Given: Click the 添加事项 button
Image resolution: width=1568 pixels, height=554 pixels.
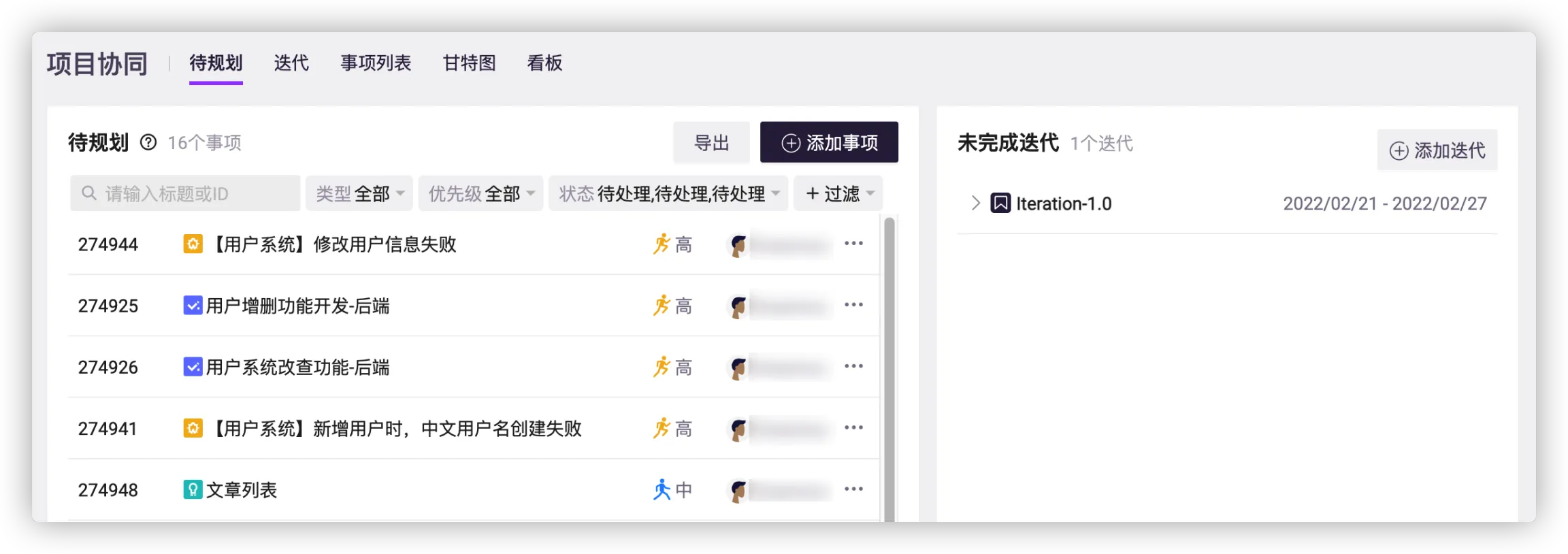Looking at the screenshot, I should click(829, 142).
